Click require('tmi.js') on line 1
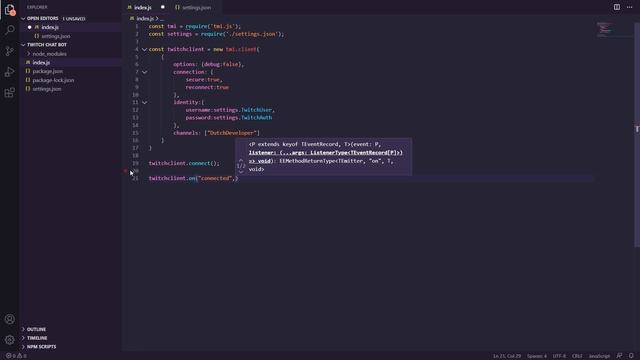The image size is (640, 360). point(211,27)
